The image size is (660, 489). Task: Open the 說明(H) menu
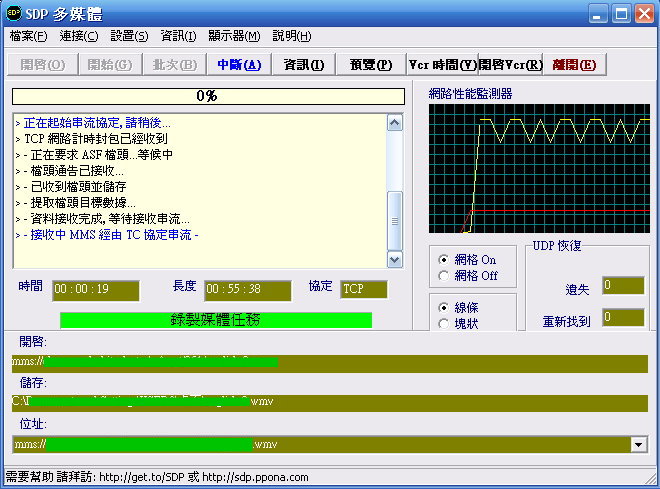(292, 36)
